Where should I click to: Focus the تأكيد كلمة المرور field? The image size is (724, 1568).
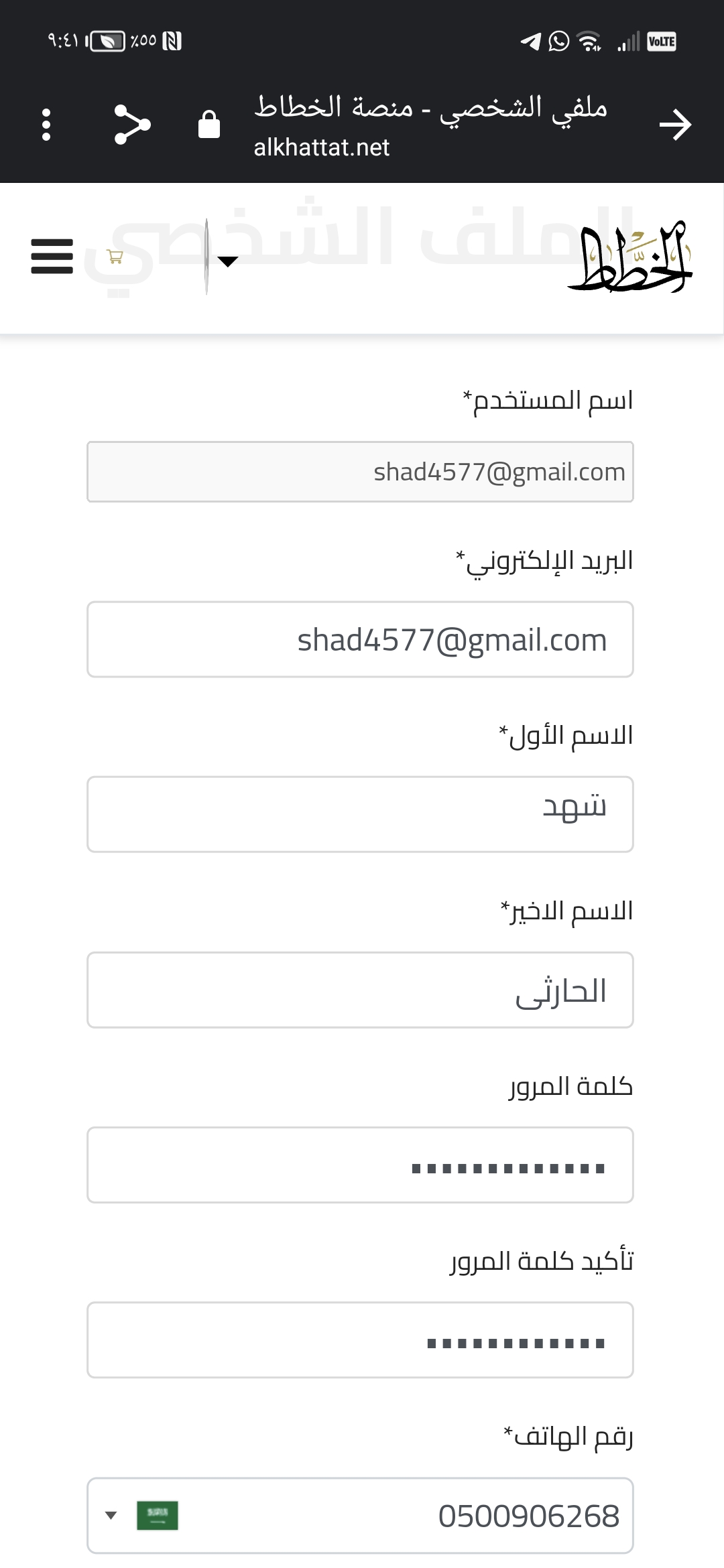(360, 1340)
